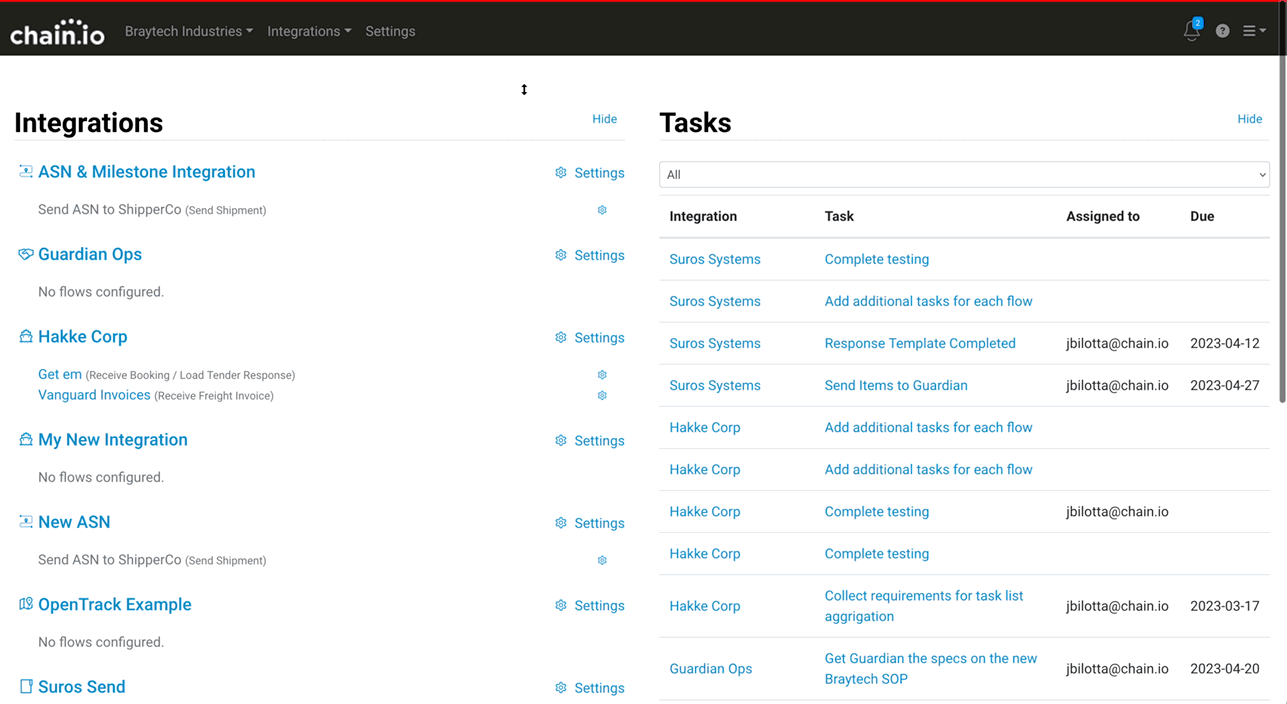Open 'Response Template Completed' task

(x=920, y=343)
